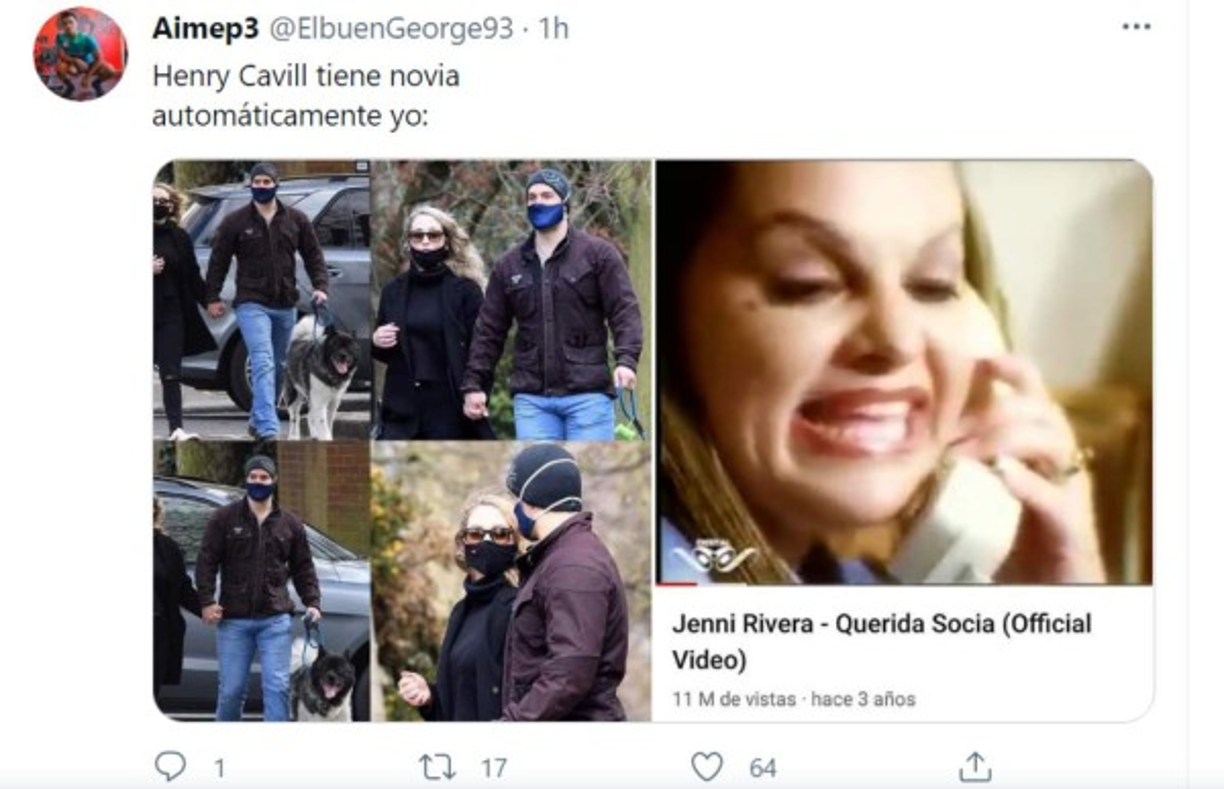1224x789 pixels.
Task: Click the red video progress bar
Action: 676,583
